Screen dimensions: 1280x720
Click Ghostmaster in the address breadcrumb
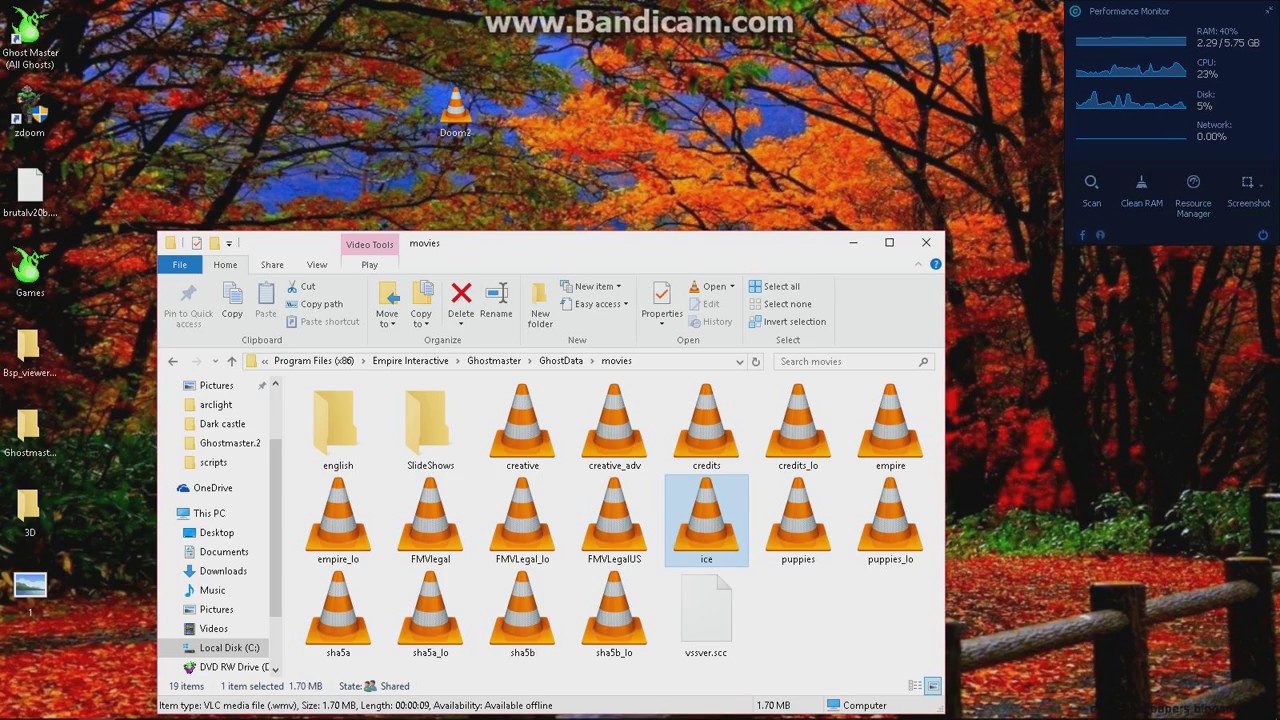point(494,361)
